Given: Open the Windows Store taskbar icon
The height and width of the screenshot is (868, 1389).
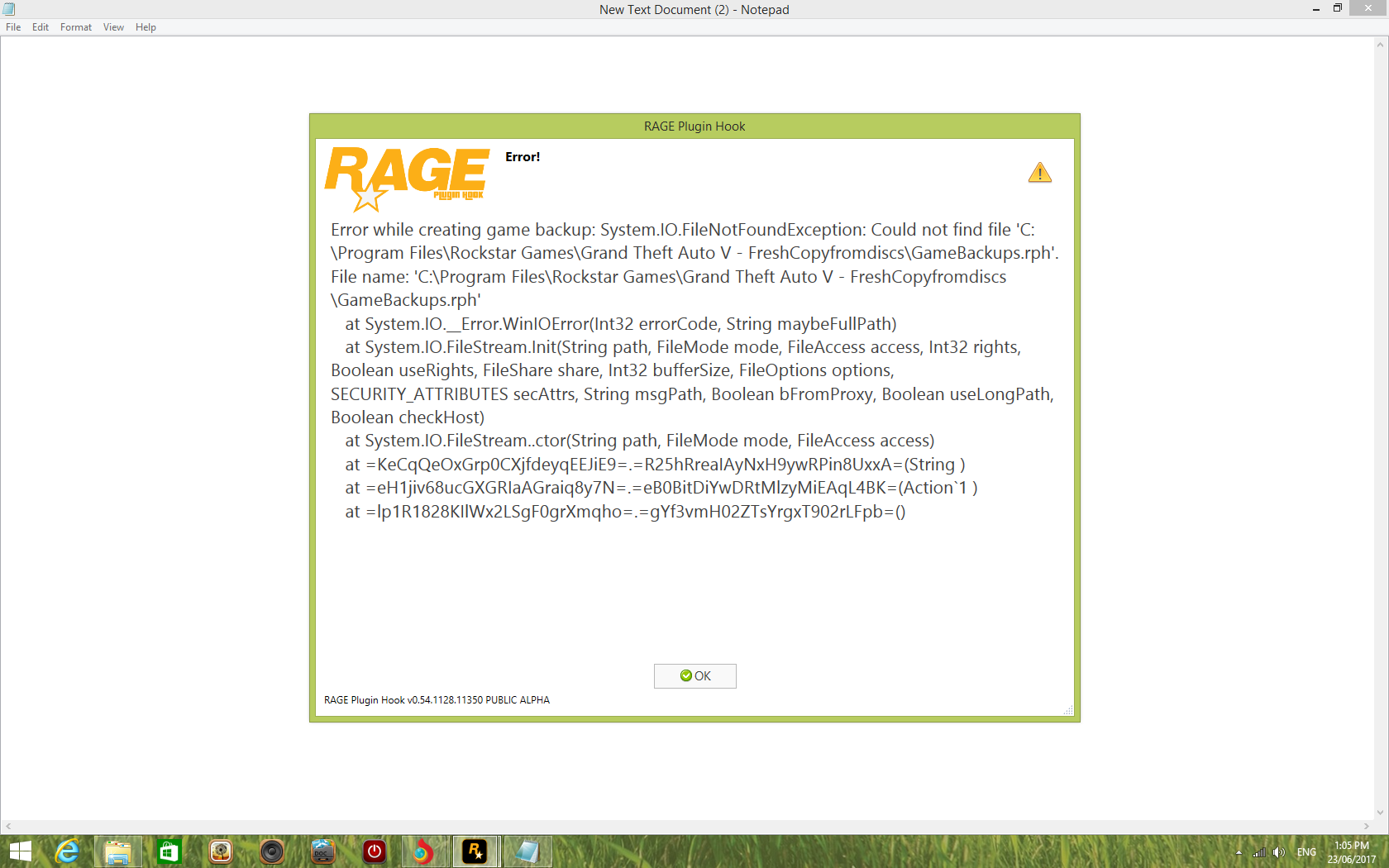Looking at the screenshot, I should pyautogui.click(x=169, y=851).
